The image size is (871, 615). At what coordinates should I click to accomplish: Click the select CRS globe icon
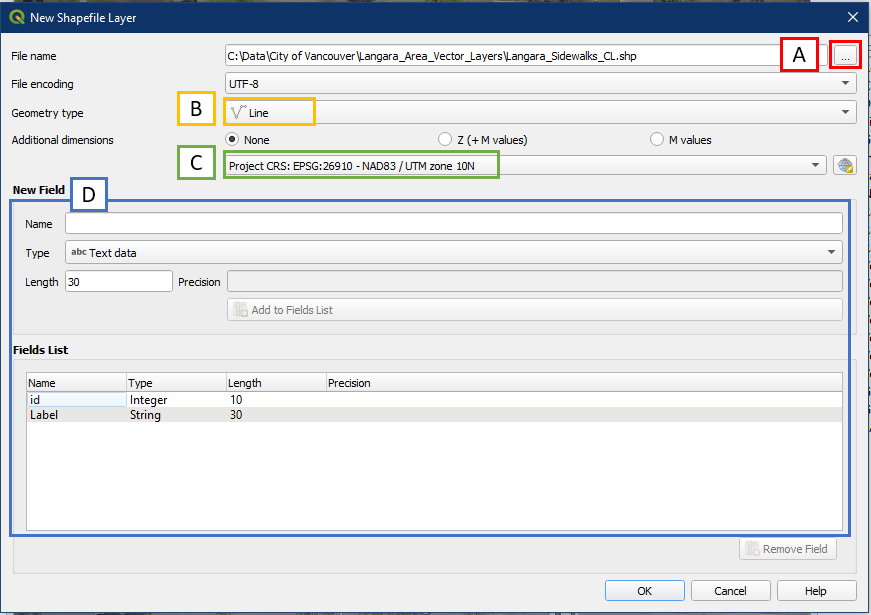tap(845, 166)
